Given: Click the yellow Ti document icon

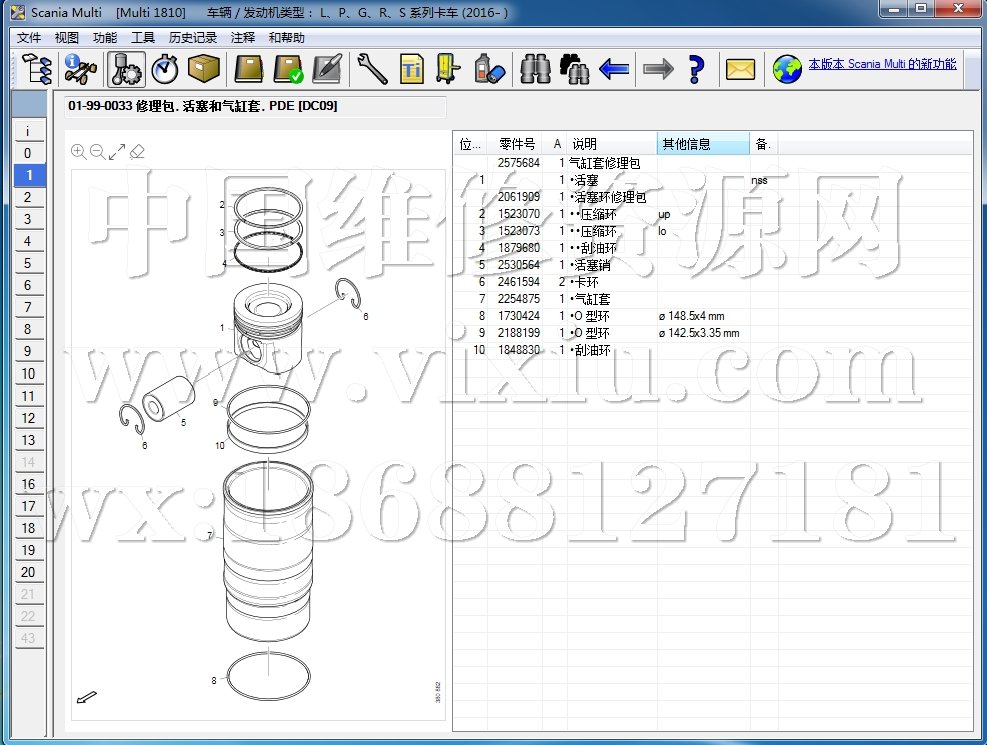Looking at the screenshot, I should point(412,69).
